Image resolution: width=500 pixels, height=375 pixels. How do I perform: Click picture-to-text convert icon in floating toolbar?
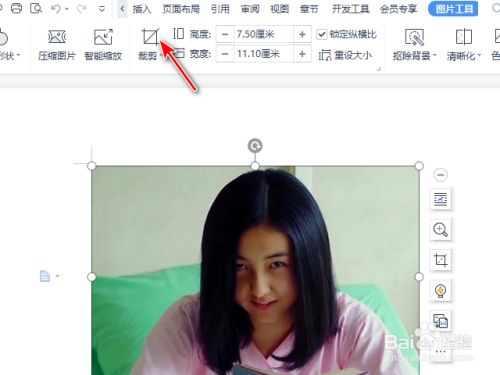tap(440, 321)
